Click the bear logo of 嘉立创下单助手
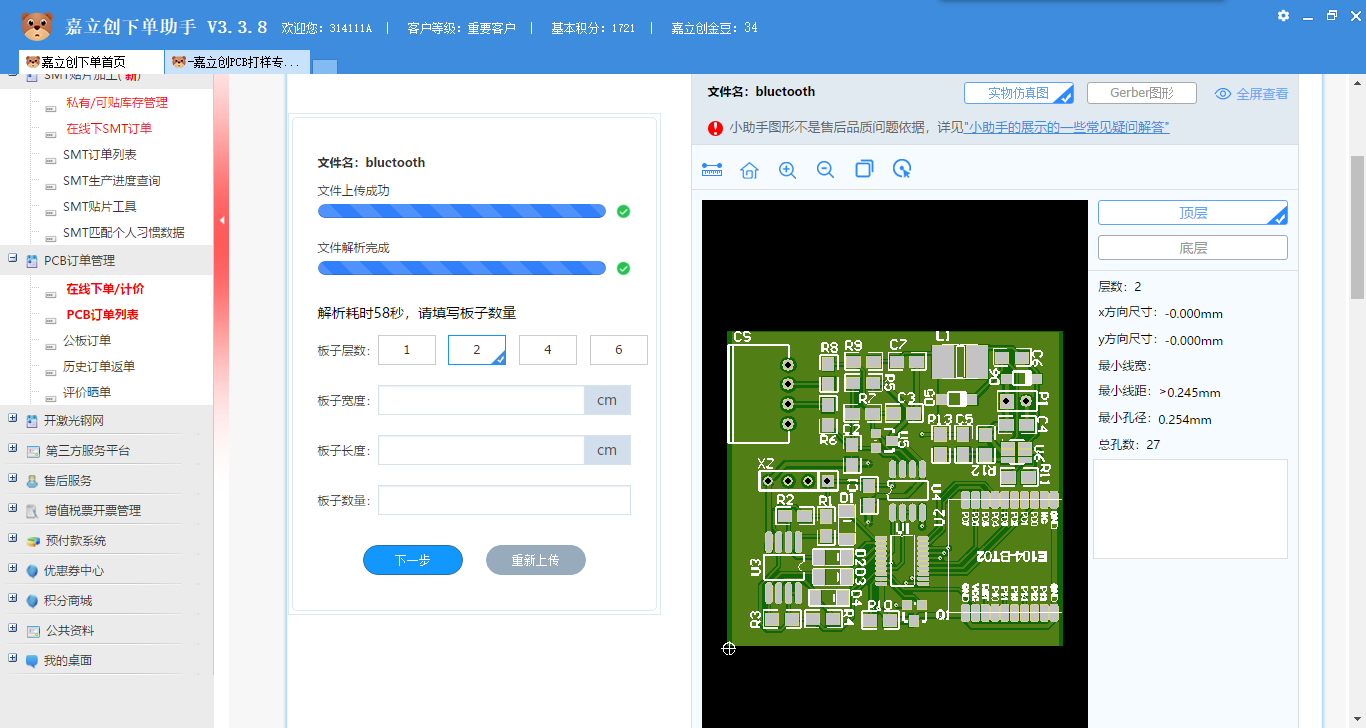1366x728 pixels. [x=36, y=25]
